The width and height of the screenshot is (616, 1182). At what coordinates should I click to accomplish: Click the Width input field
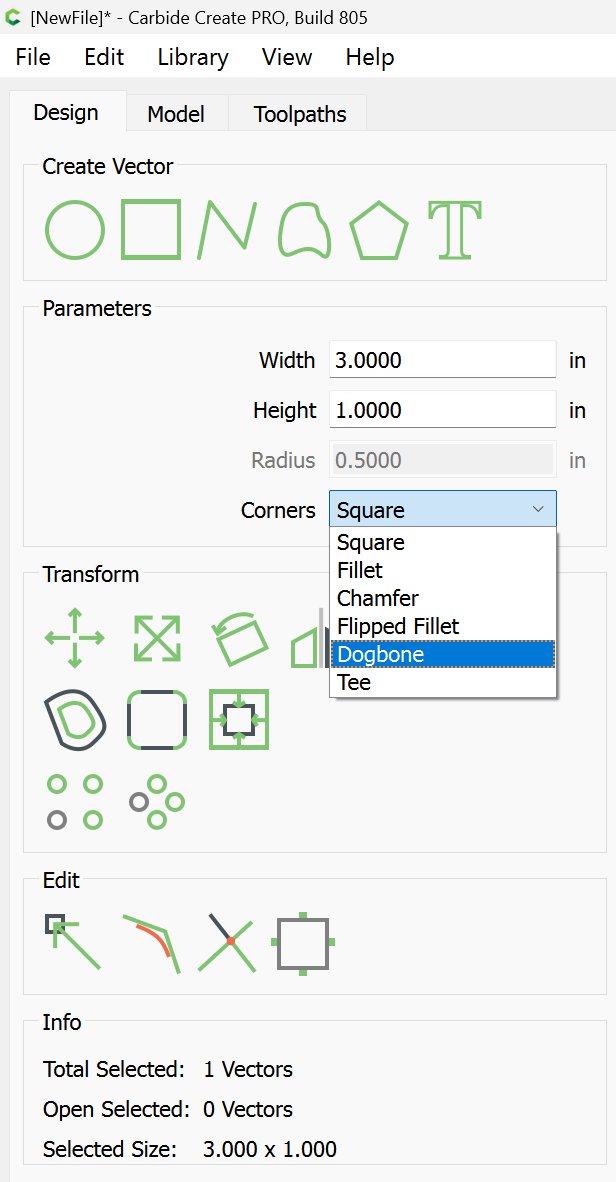pyautogui.click(x=442, y=360)
